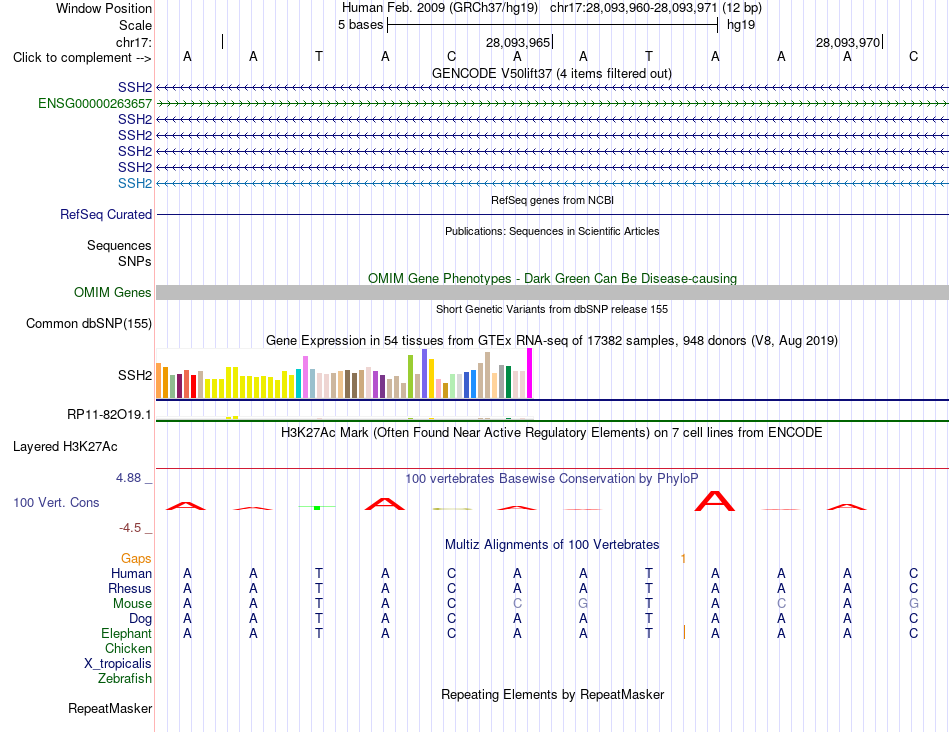Click the light-blue SSH2 transcript label
Image resolution: width=950 pixels, height=732 pixels.
(135, 183)
